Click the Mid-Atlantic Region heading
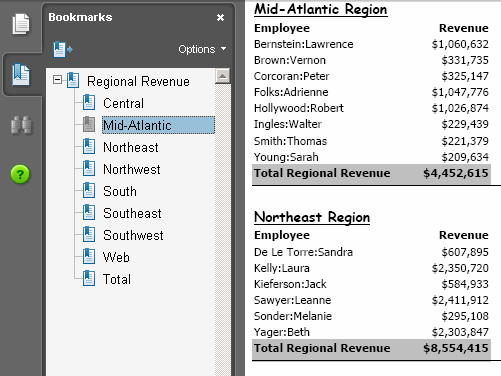The width and height of the screenshot is (501, 376). (x=321, y=9)
